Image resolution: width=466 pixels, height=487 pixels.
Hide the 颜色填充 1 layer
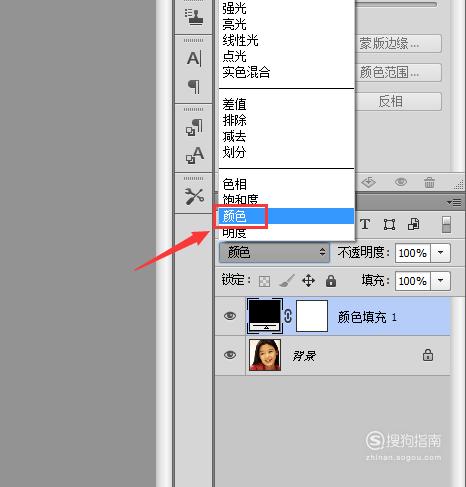tap(230, 316)
